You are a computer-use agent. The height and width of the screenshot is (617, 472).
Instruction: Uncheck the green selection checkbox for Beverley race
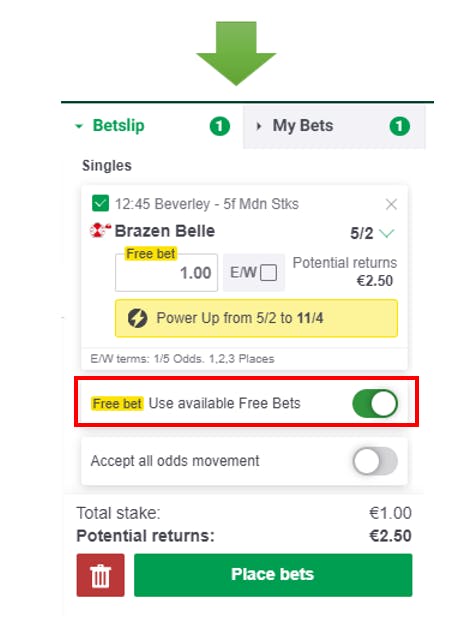tap(100, 203)
